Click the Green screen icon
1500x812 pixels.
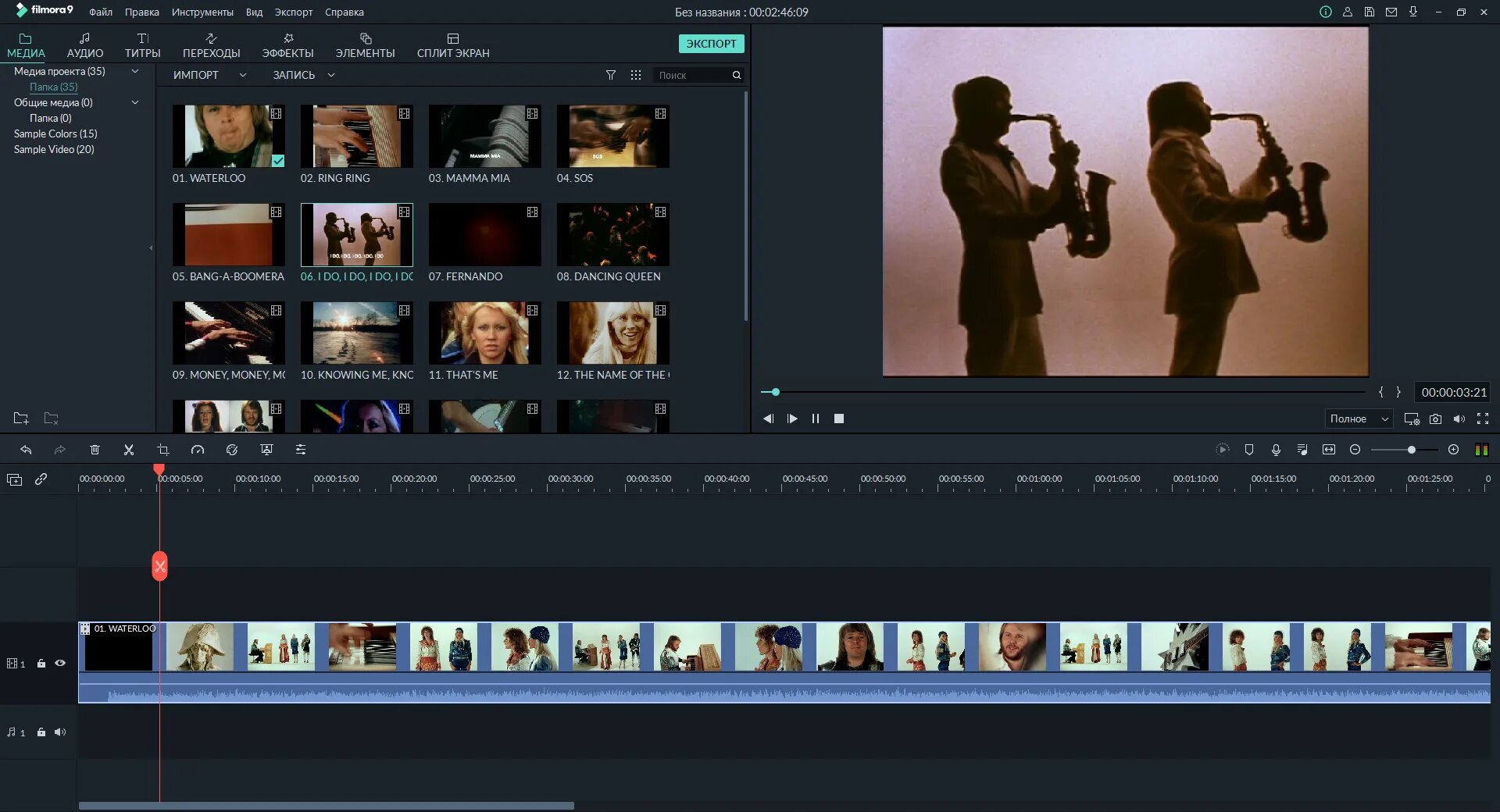click(266, 450)
